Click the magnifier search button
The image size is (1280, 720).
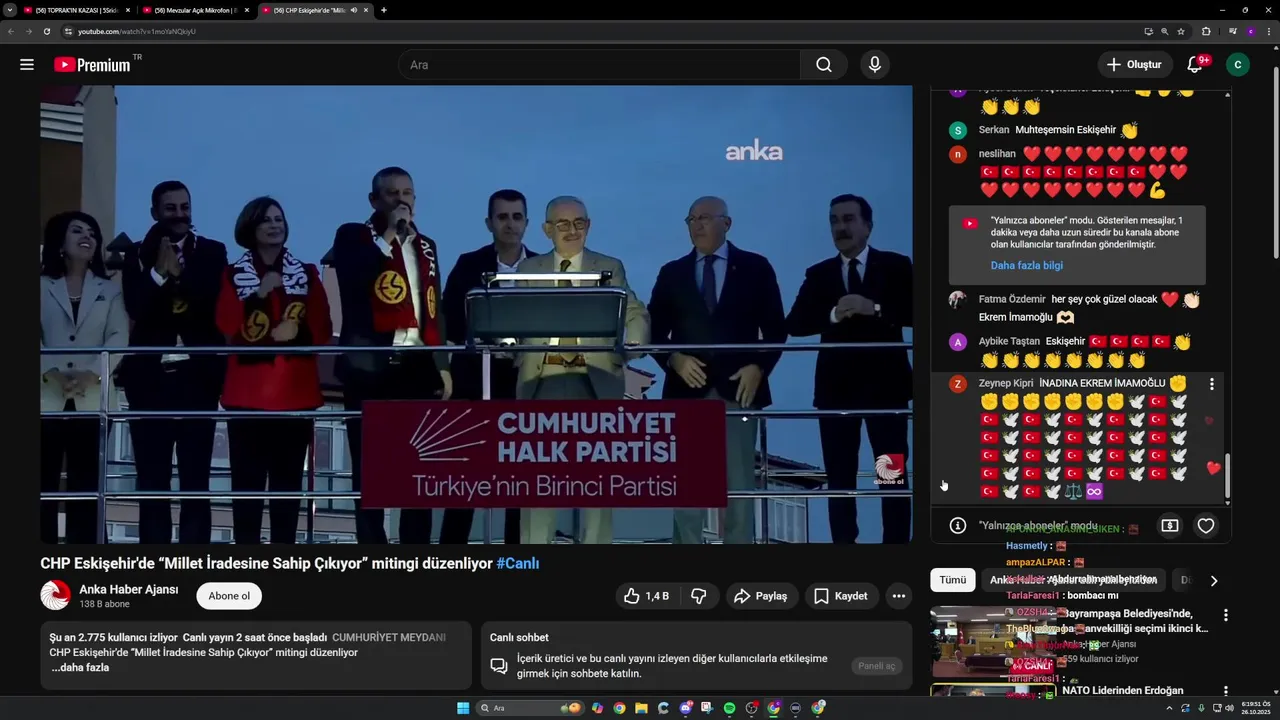(x=823, y=65)
